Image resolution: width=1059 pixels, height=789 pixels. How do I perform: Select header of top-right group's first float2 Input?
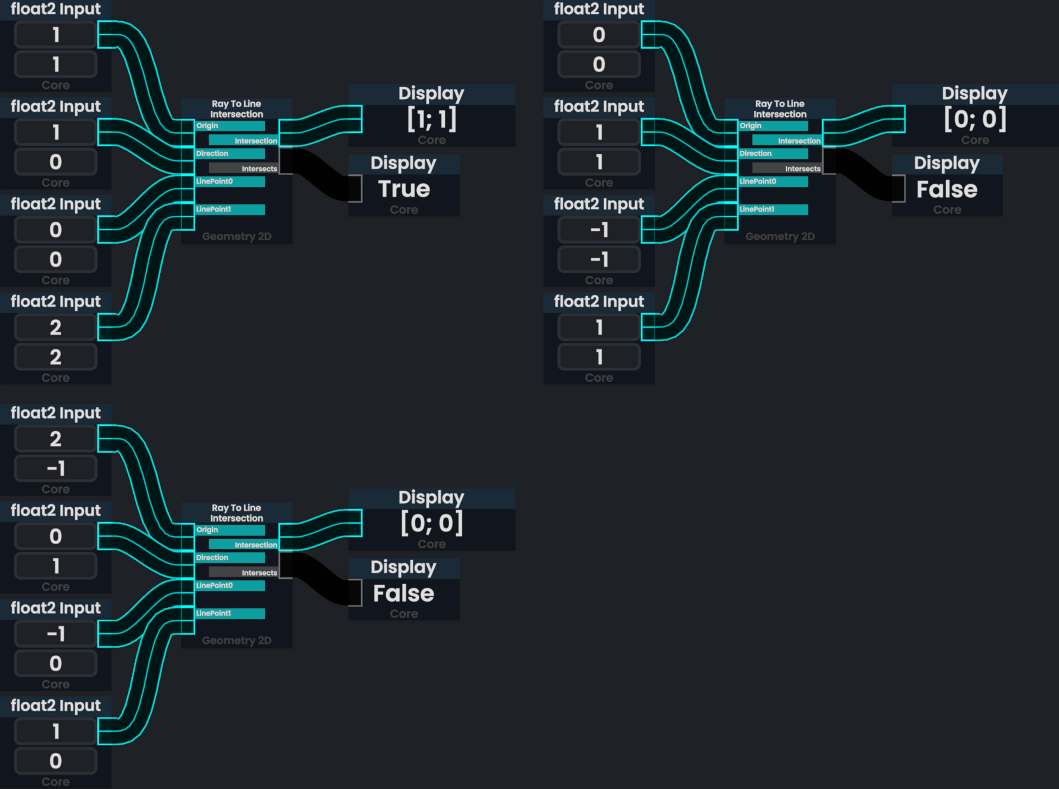pyautogui.click(x=599, y=10)
